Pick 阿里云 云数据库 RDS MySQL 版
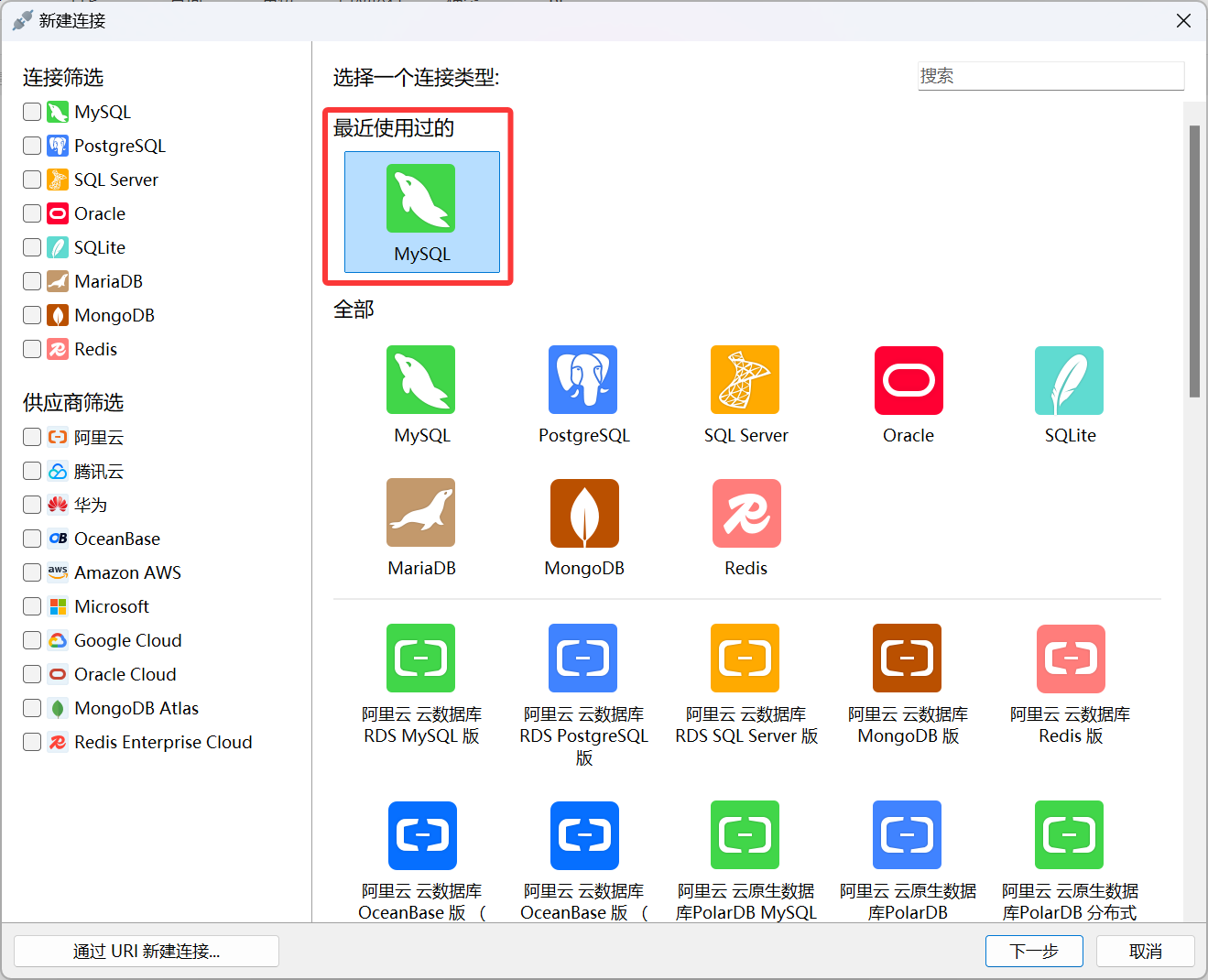The width and height of the screenshot is (1208, 980). (x=421, y=658)
